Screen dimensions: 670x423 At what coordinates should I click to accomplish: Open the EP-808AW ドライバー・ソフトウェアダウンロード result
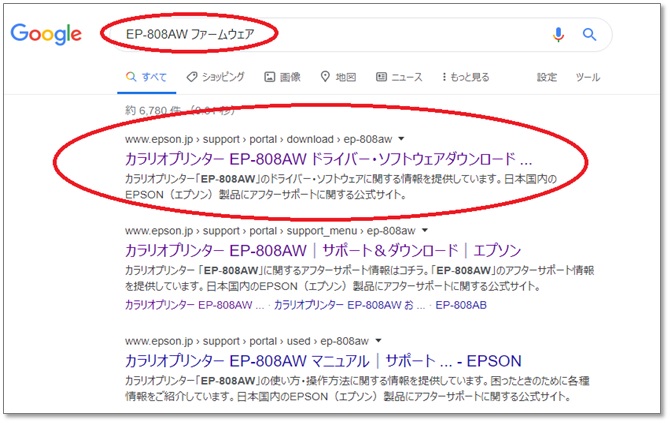point(328,159)
